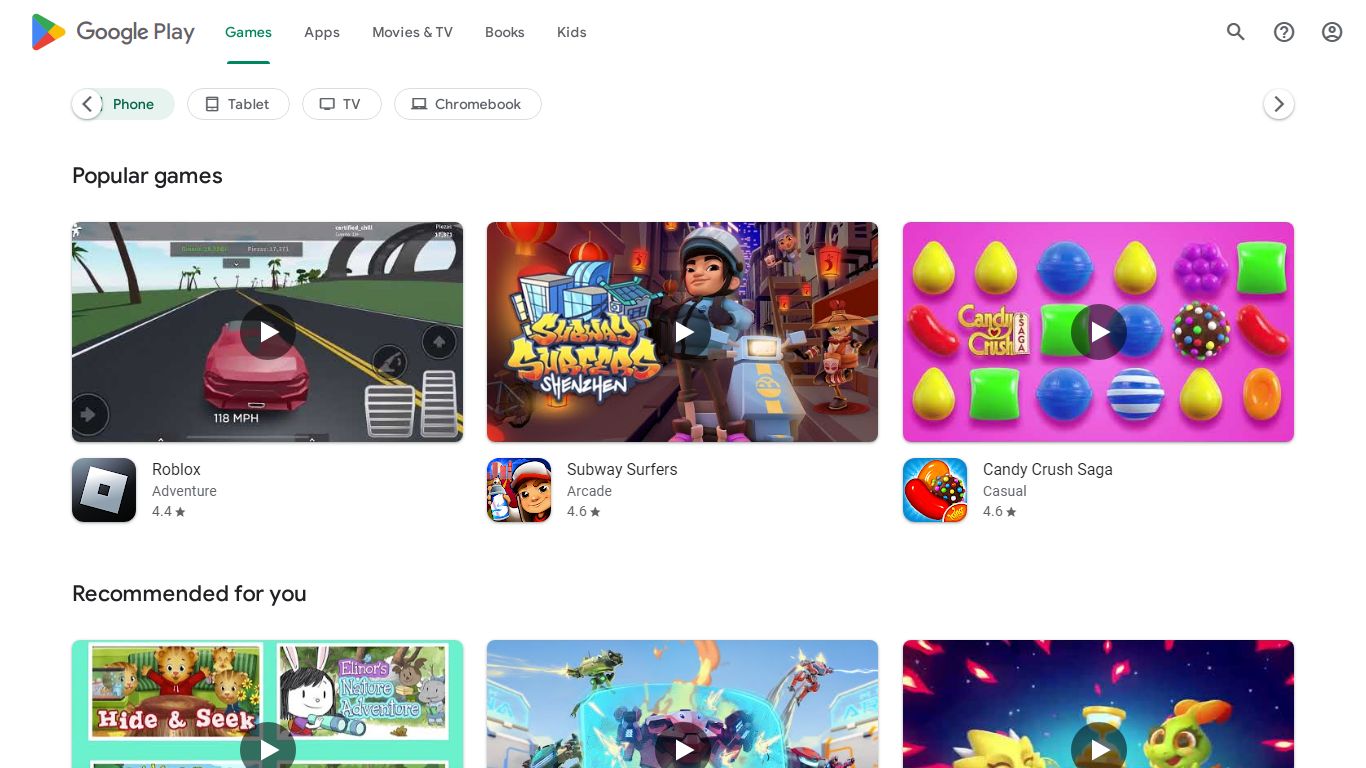Click the Recommended for you heading
Image resolution: width=1366 pixels, height=768 pixels.
pos(189,594)
